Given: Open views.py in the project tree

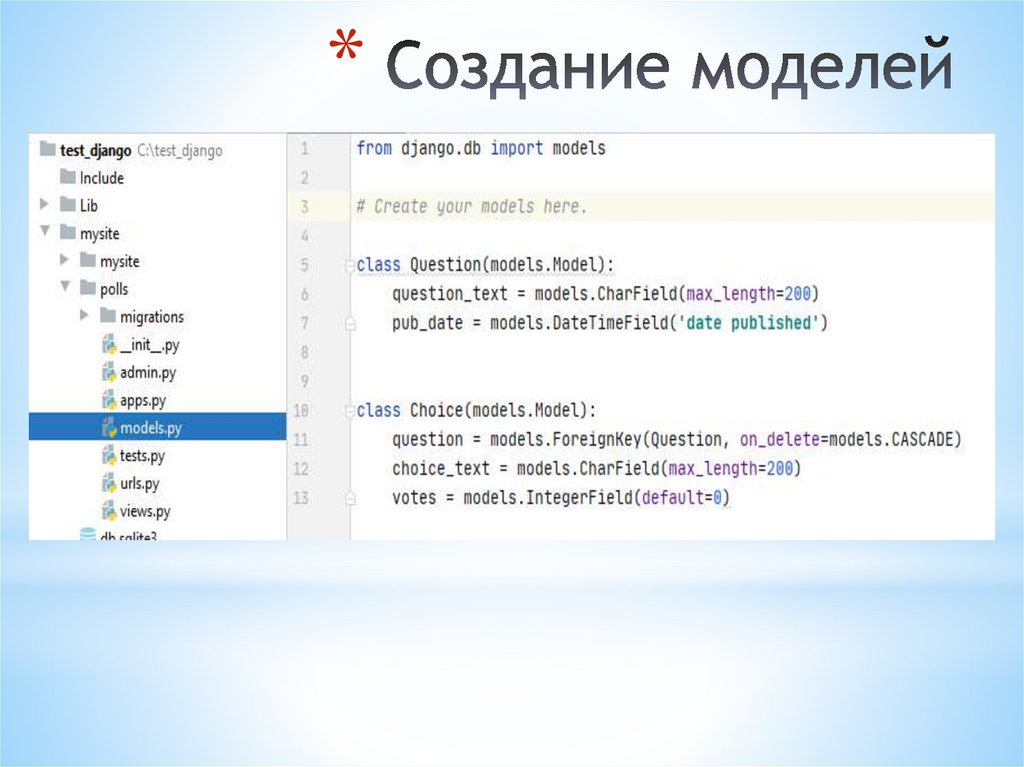Looking at the screenshot, I should pos(145,511).
